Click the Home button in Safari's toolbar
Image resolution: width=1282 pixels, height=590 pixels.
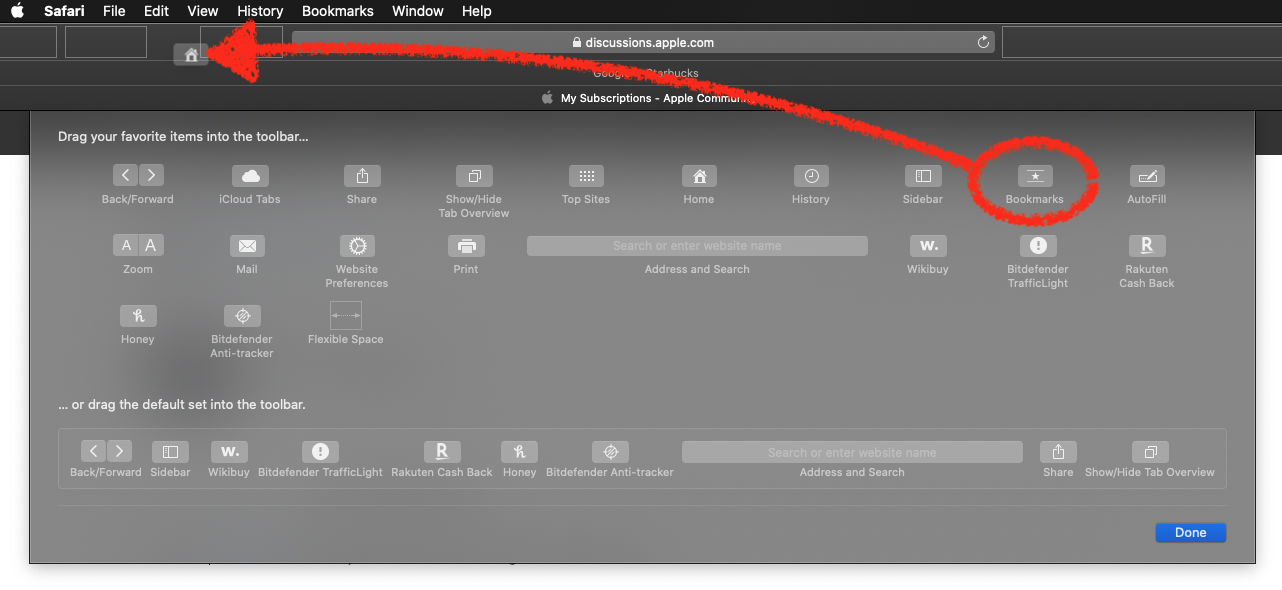191,55
